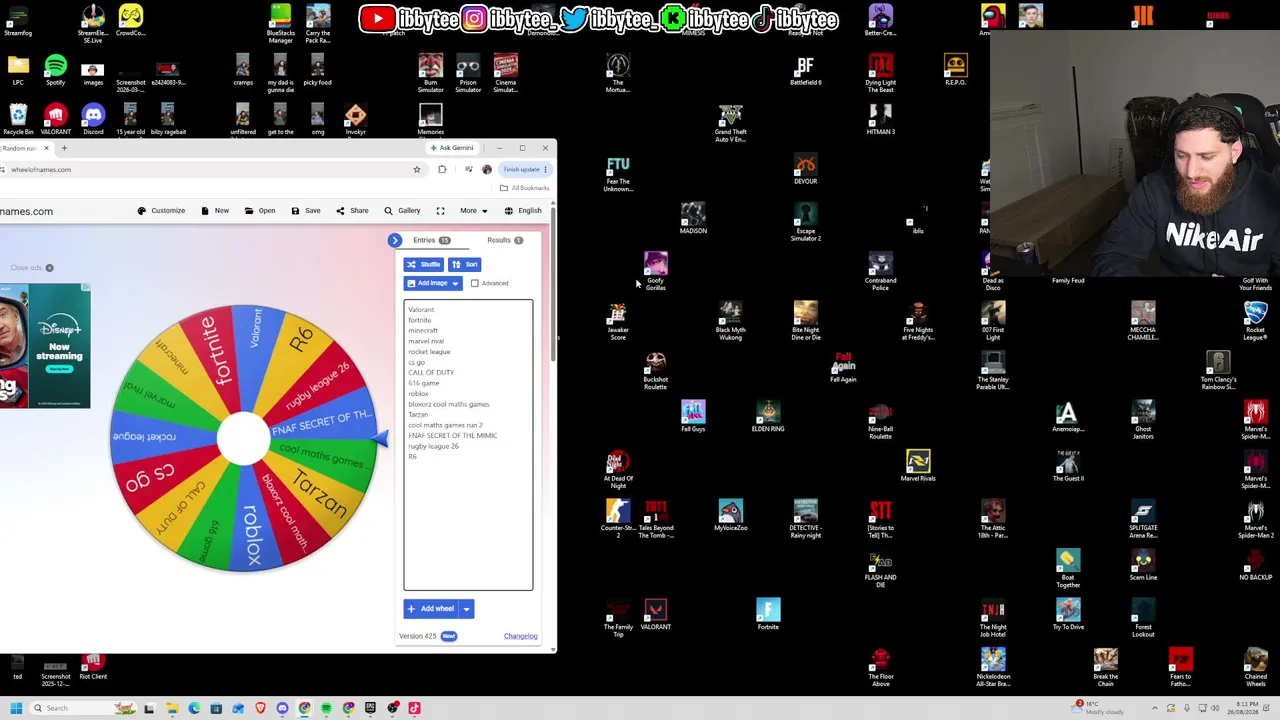Open the Add image dropdown arrow
1280x720 pixels.
[455, 284]
